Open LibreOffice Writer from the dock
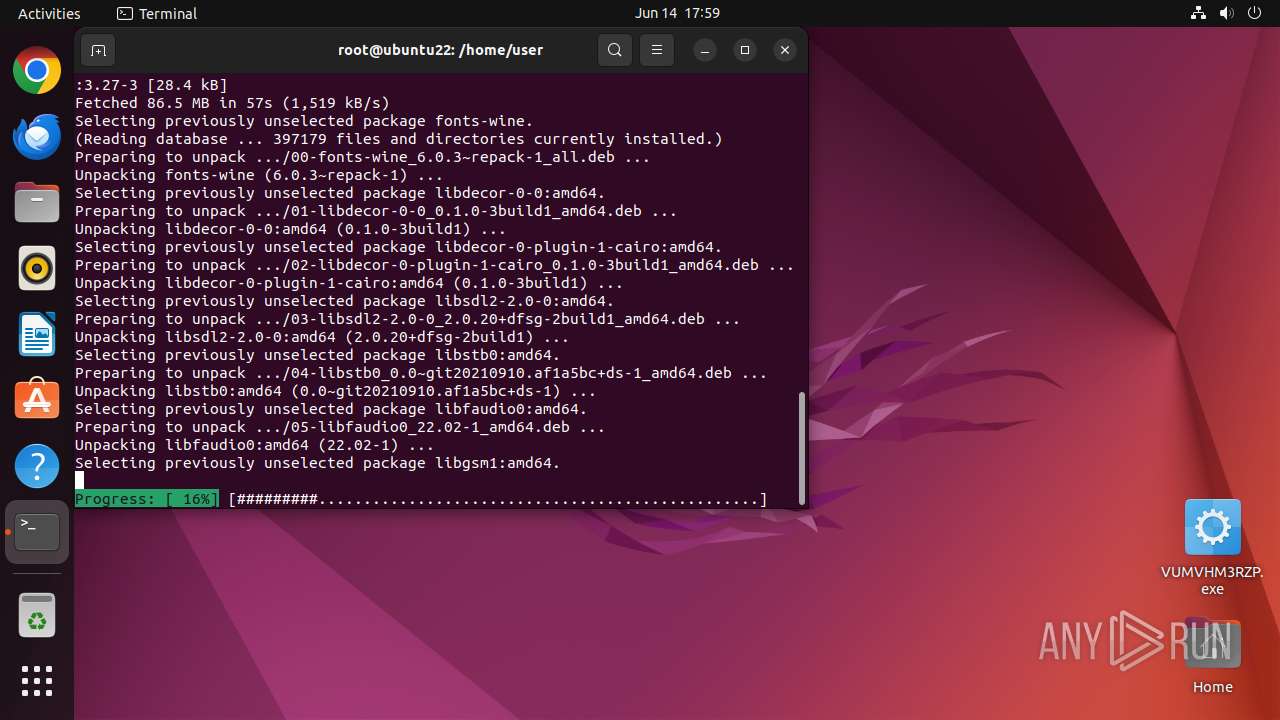Image resolution: width=1280 pixels, height=720 pixels. pyautogui.click(x=37, y=334)
